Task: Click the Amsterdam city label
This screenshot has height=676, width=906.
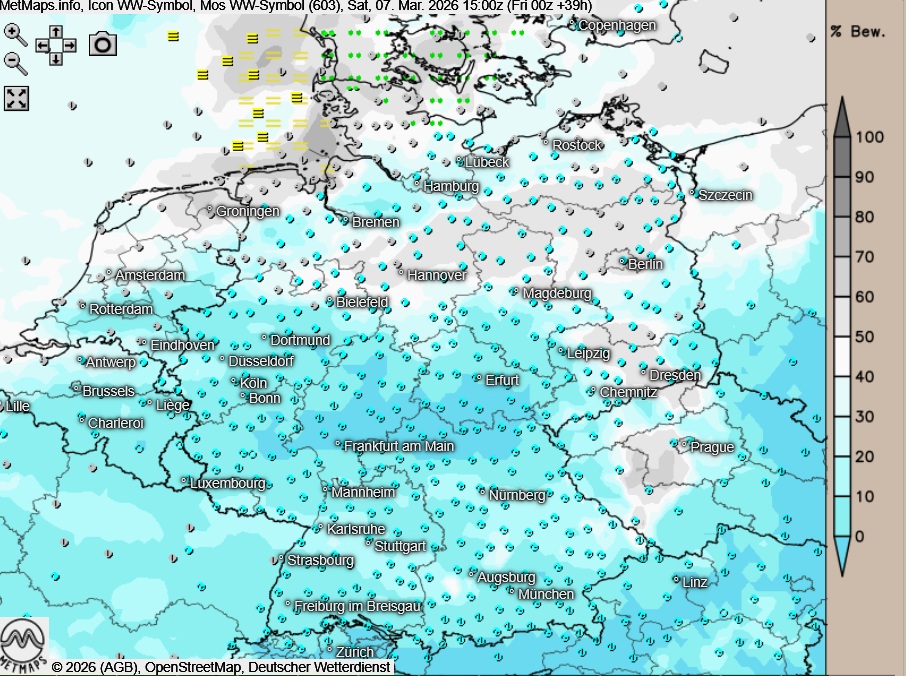Action: pyautogui.click(x=150, y=275)
